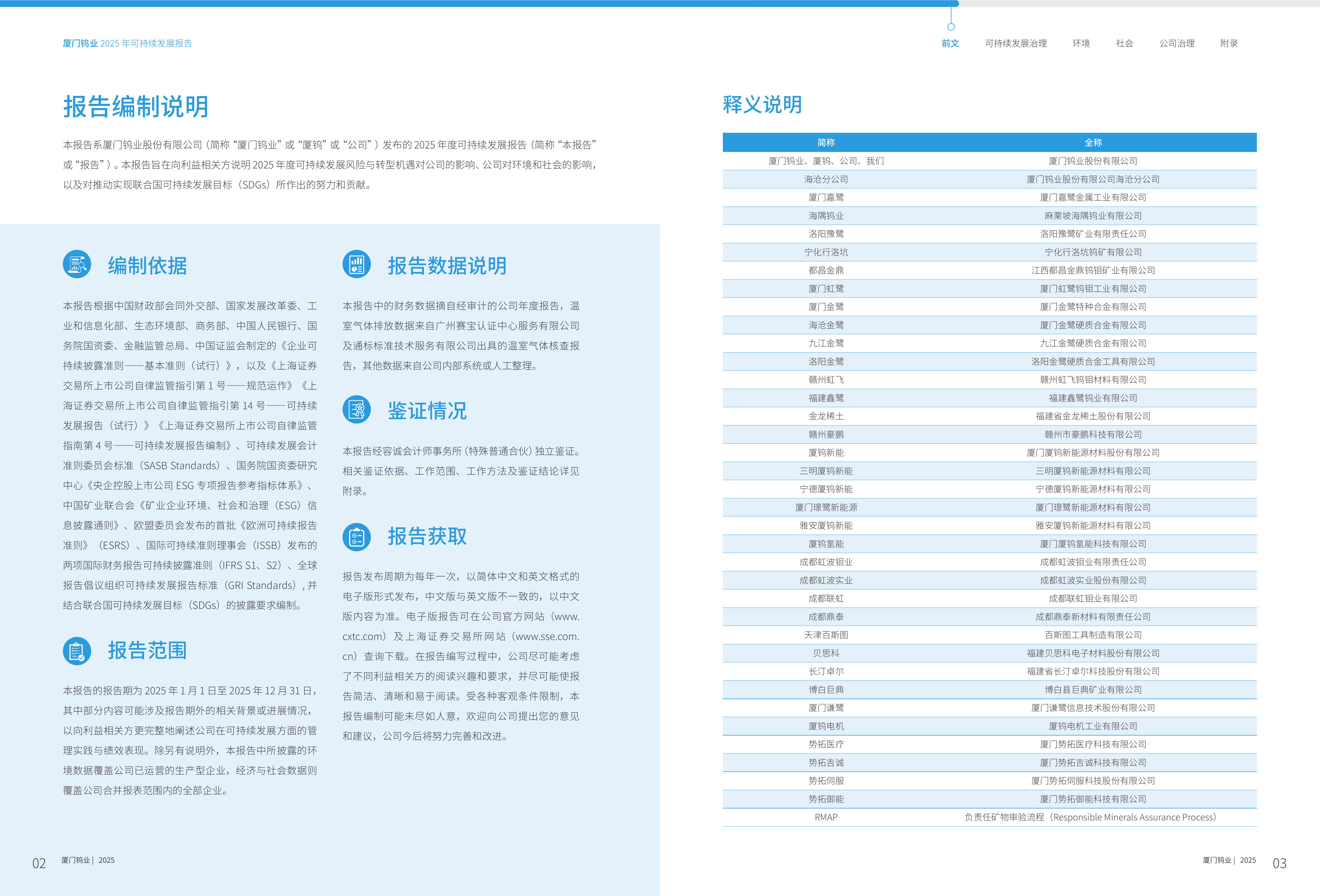Select the 海沧分公司 abbreviation cell
The image size is (1320, 896).
(x=826, y=179)
